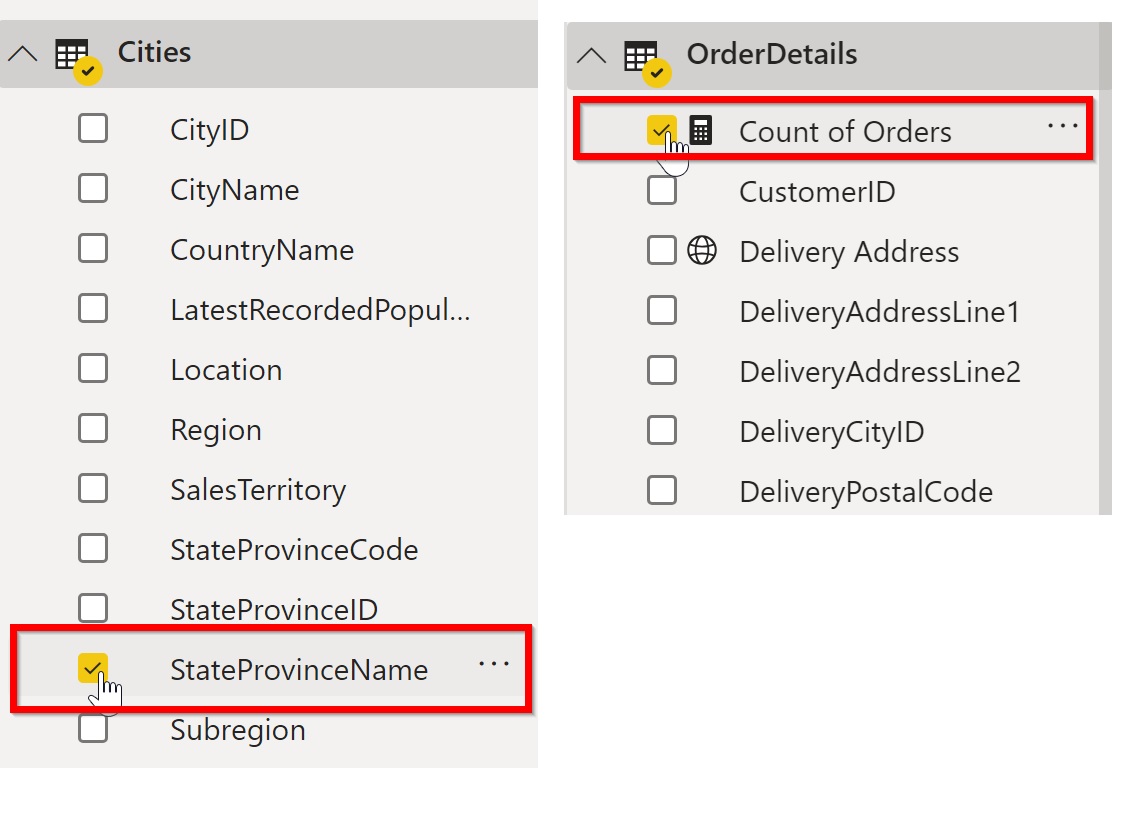Screen dimensions: 1134x835
Task: Click the OrderDetails panel vertical scrollbar
Action: pyautogui.click(x=1105, y=300)
